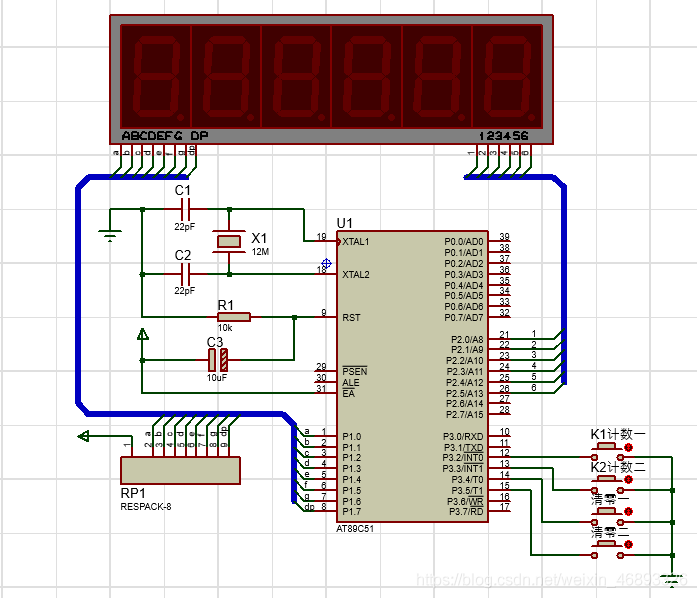Viewport: 697px width, 598px height.
Task: Click the last digit of the seven-segment display
Action: coord(507,76)
